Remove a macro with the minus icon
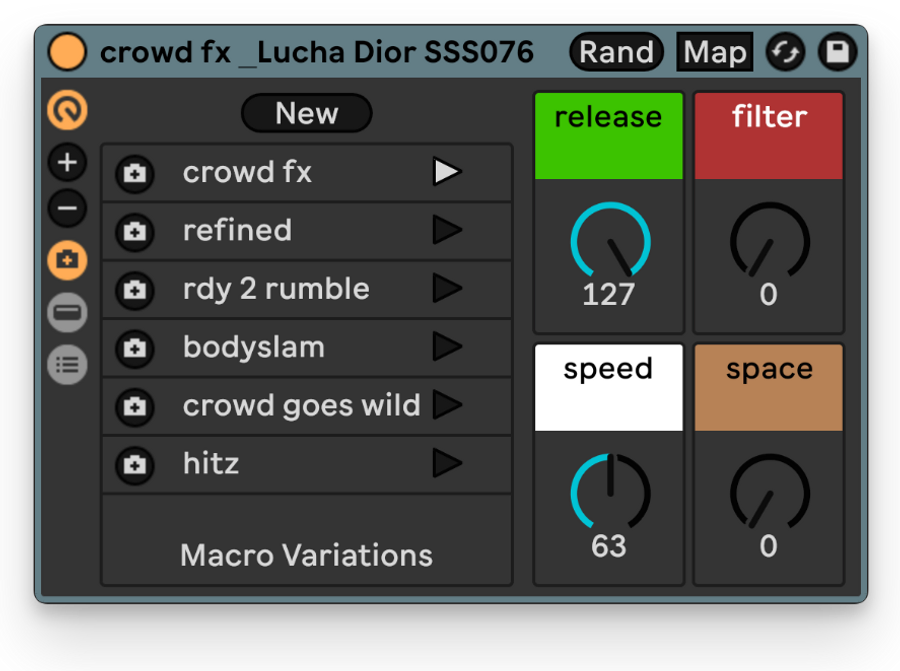 click(x=67, y=208)
